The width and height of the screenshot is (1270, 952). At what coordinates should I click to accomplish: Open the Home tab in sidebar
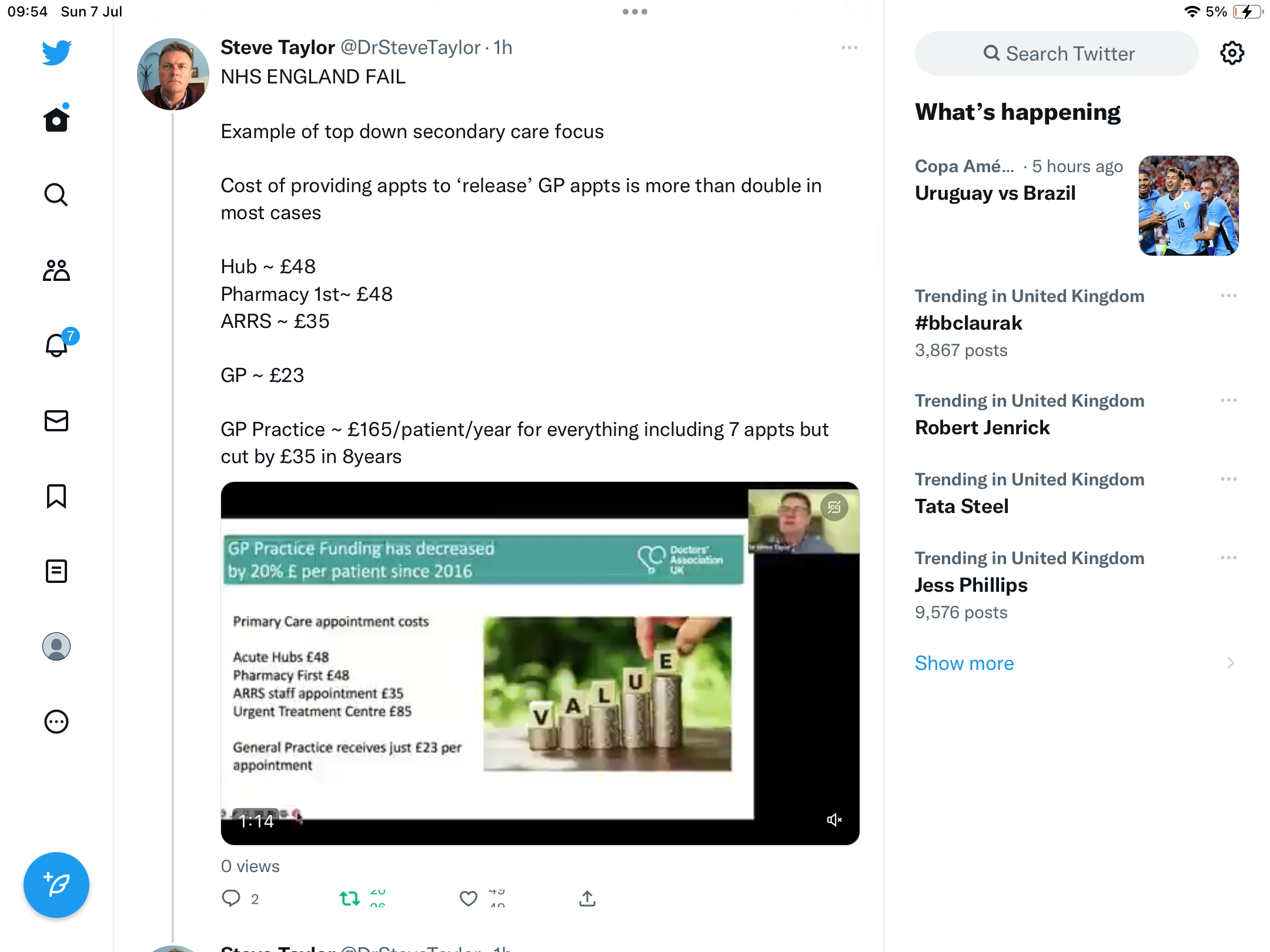coord(56,119)
